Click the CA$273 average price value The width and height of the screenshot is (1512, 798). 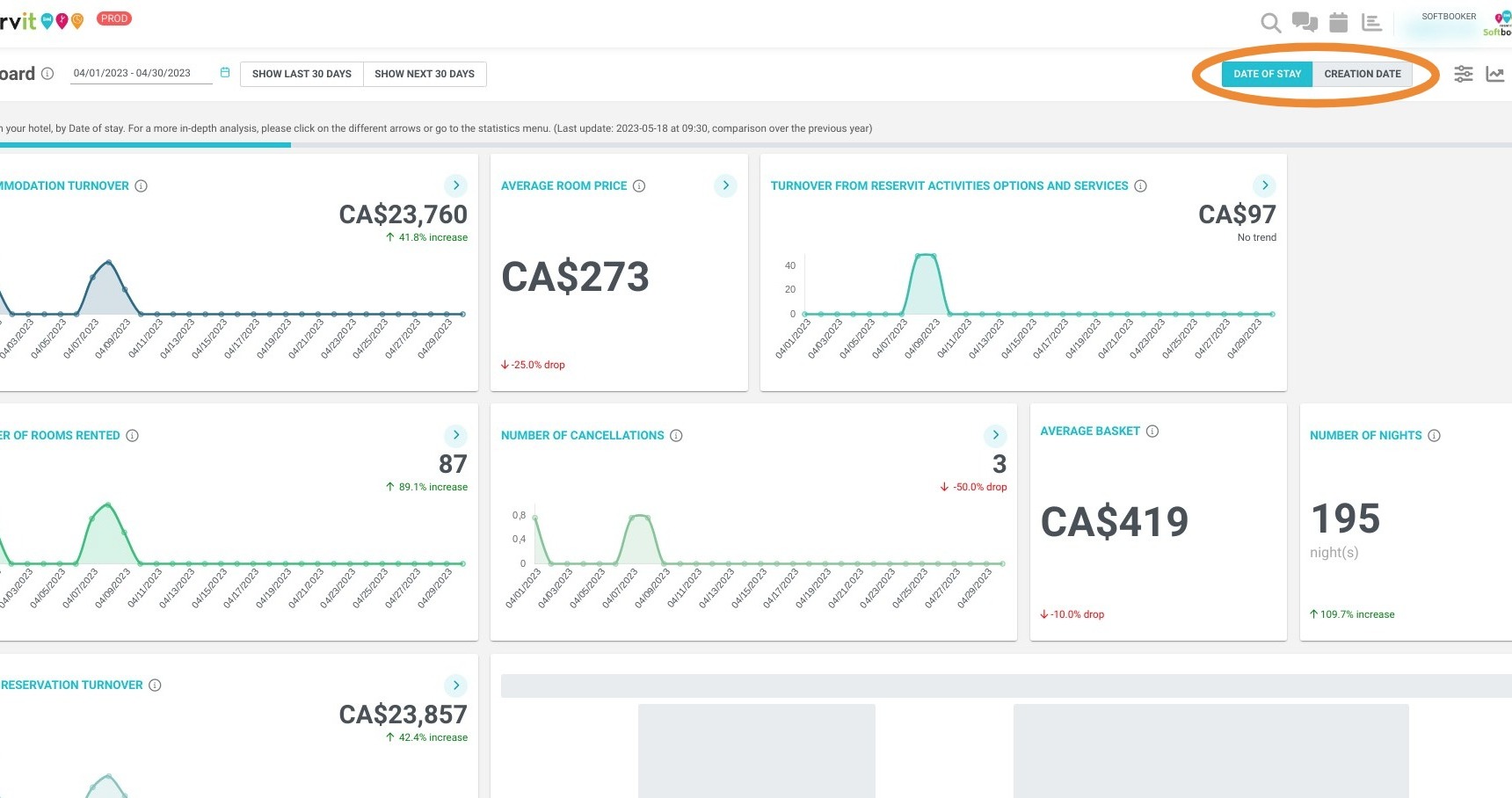point(575,277)
